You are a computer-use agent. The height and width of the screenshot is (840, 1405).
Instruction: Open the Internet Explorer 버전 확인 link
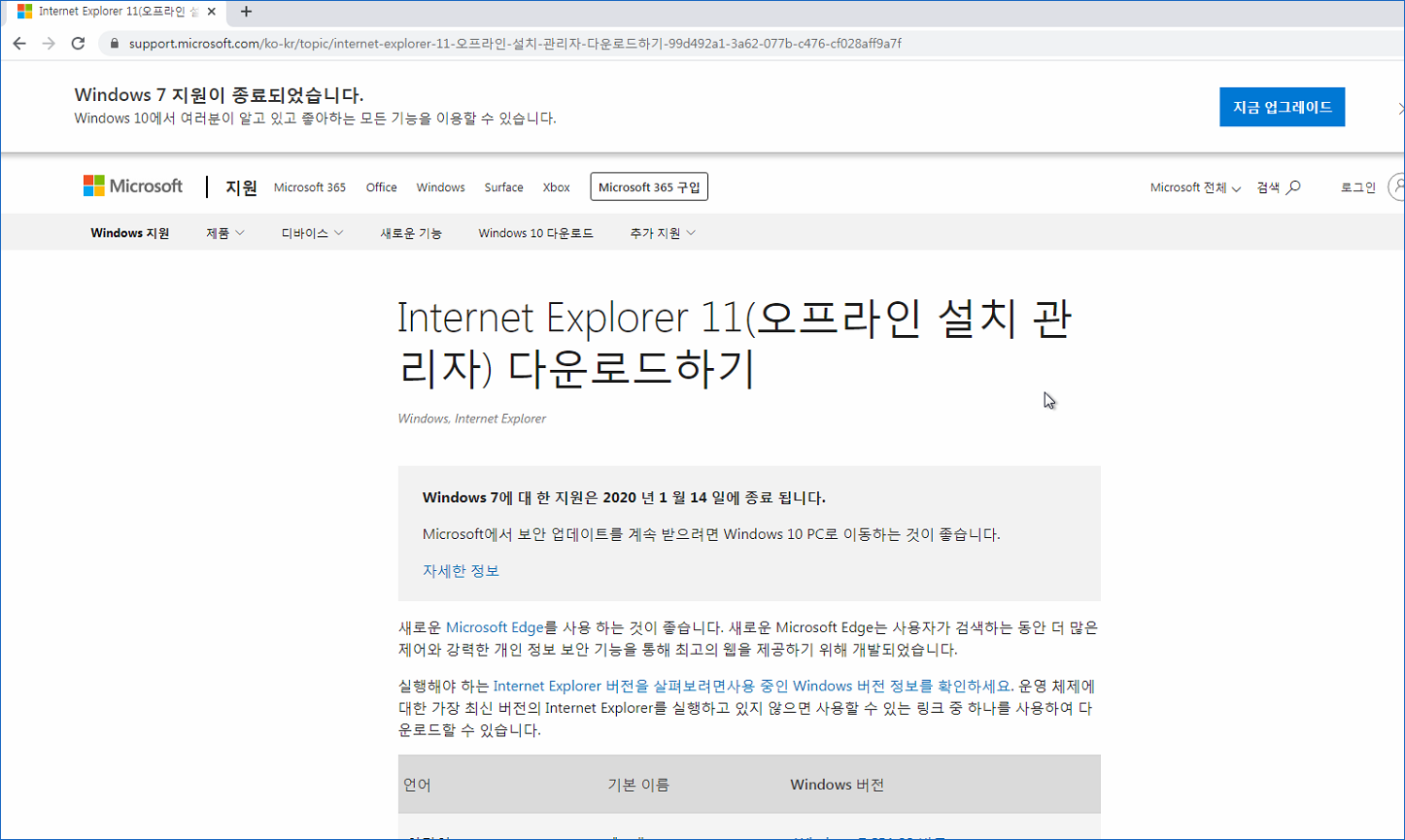[753, 686]
